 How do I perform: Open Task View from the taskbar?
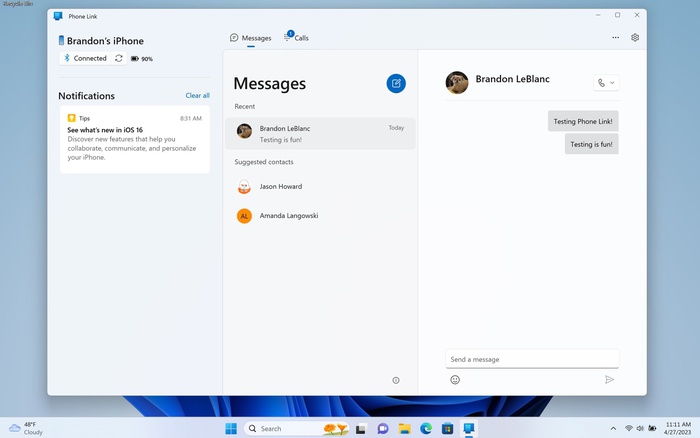coord(361,429)
